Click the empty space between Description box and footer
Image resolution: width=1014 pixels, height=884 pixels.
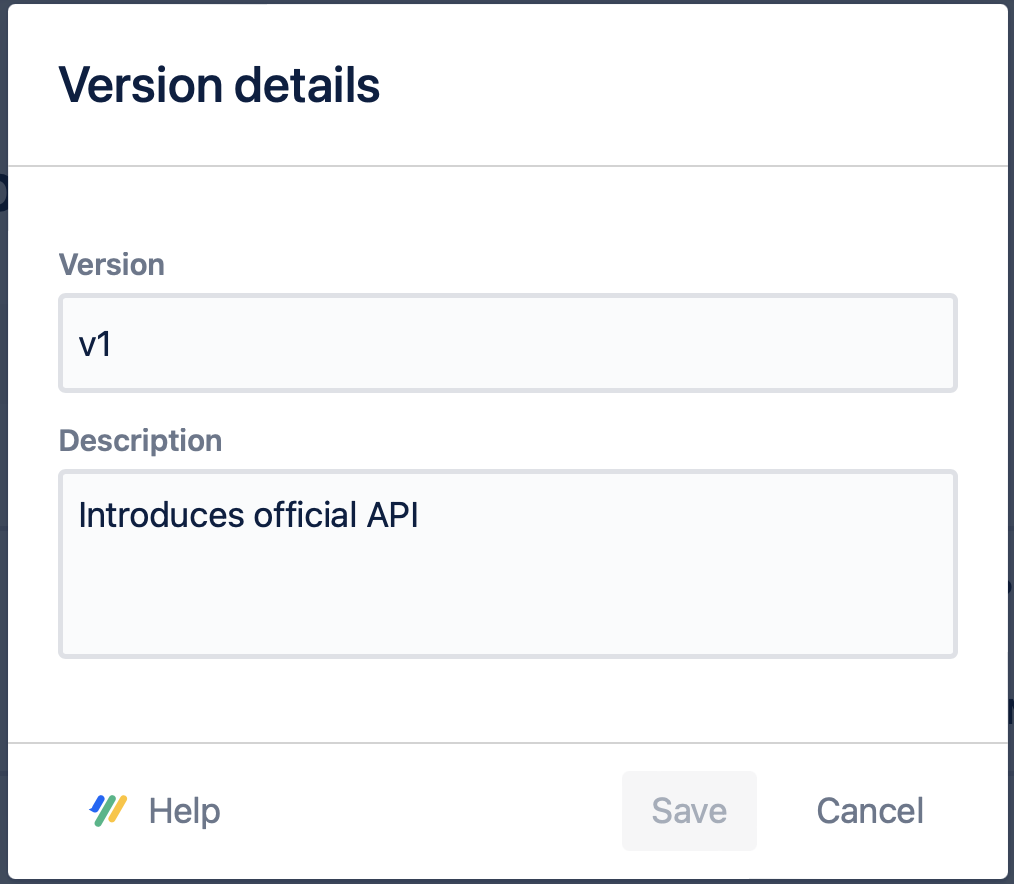508,700
